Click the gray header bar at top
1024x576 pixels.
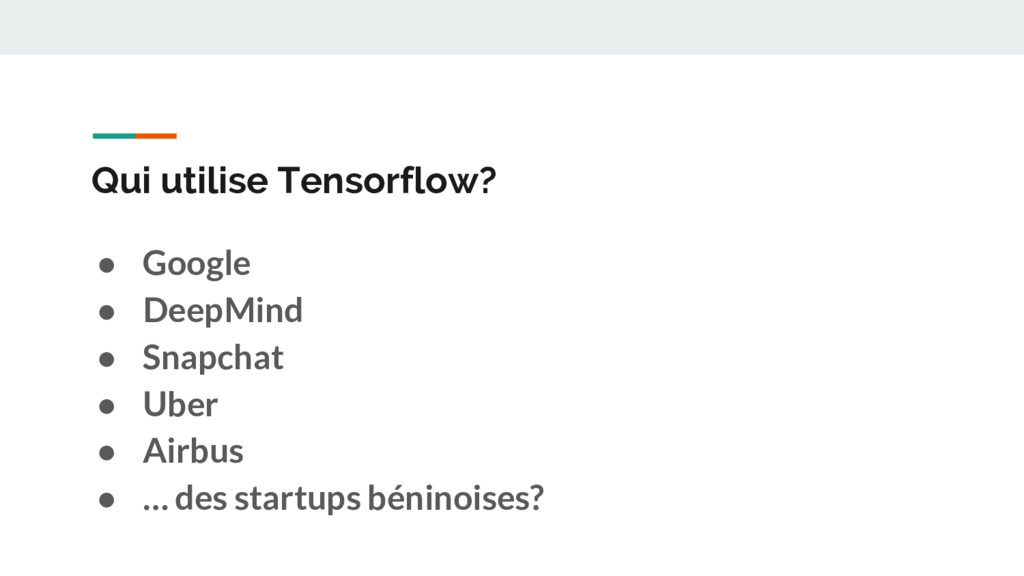click(x=512, y=27)
